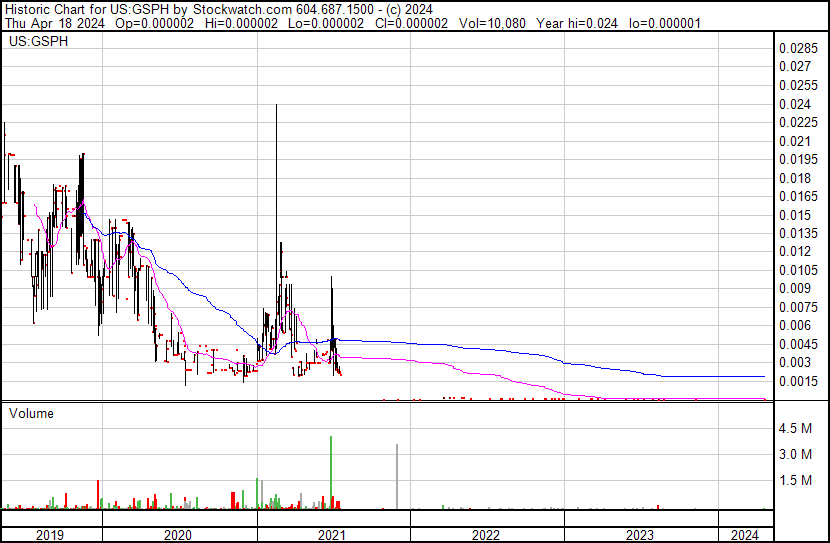Click the Op=0.000002 open price in header
The image size is (830, 543).
(154, 23)
